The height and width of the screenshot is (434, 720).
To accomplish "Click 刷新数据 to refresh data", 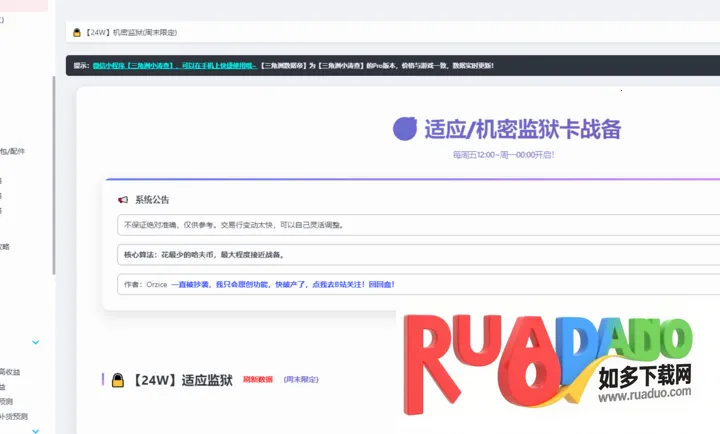I will (257, 380).
